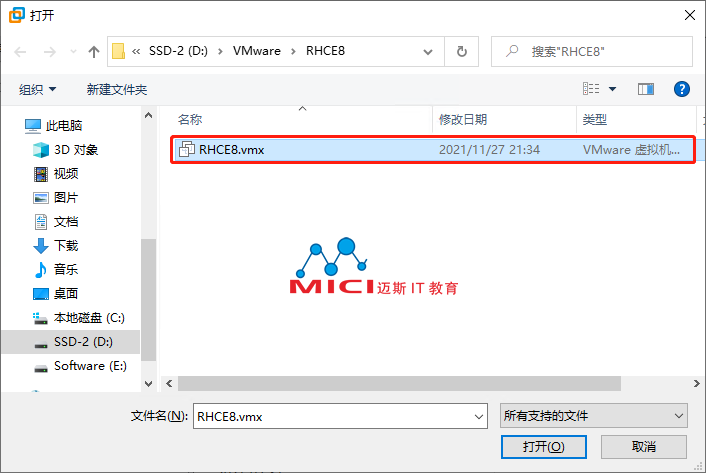Click the 打开(O) button
Image resolution: width=706 pixels, height=473 pixels.
point(544,447)
